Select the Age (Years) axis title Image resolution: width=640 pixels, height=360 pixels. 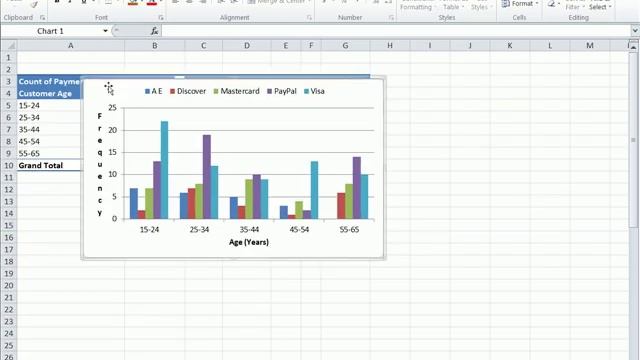[249, 242]
